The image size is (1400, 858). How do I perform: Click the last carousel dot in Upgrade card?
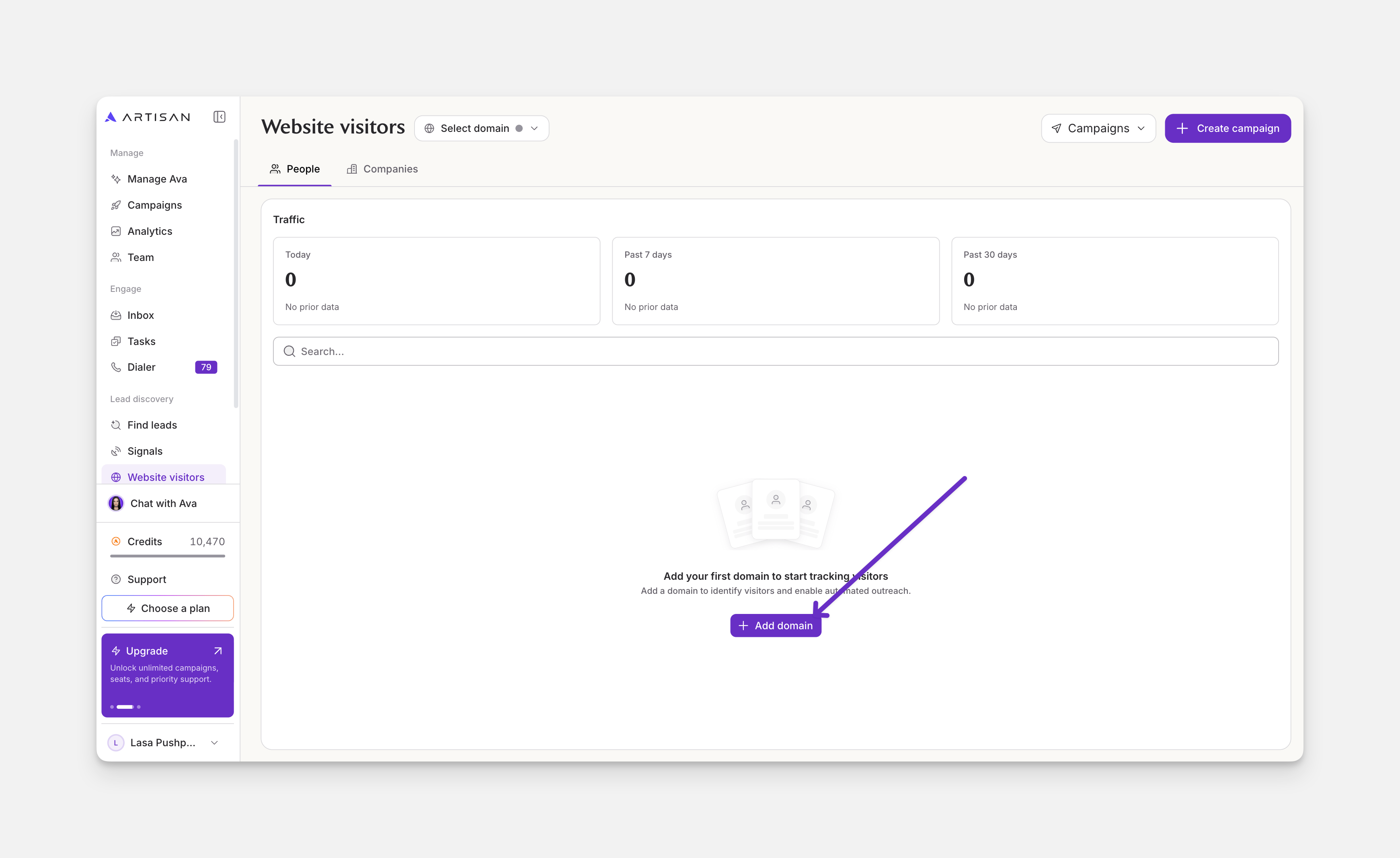(139, 707)
